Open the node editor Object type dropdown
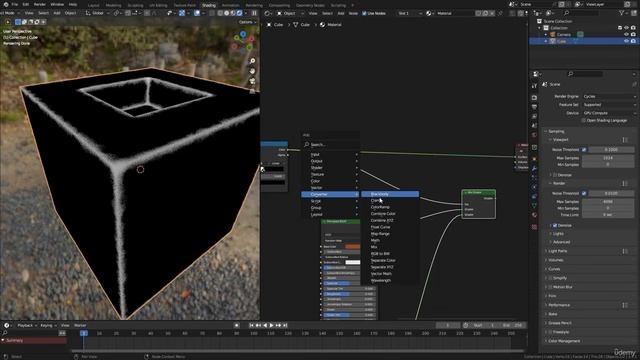The width and height of the screenshot is (640, 360). point(290,13)
